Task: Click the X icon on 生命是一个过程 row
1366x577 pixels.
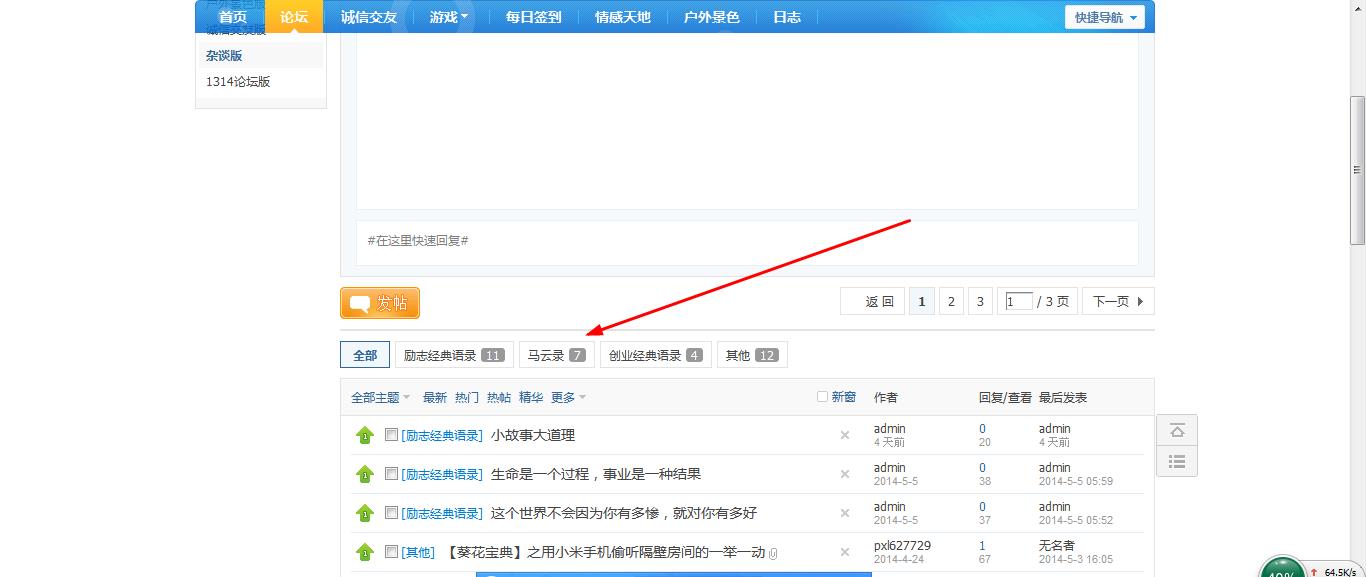Action: pyautogui.click(x=845, y=474)
